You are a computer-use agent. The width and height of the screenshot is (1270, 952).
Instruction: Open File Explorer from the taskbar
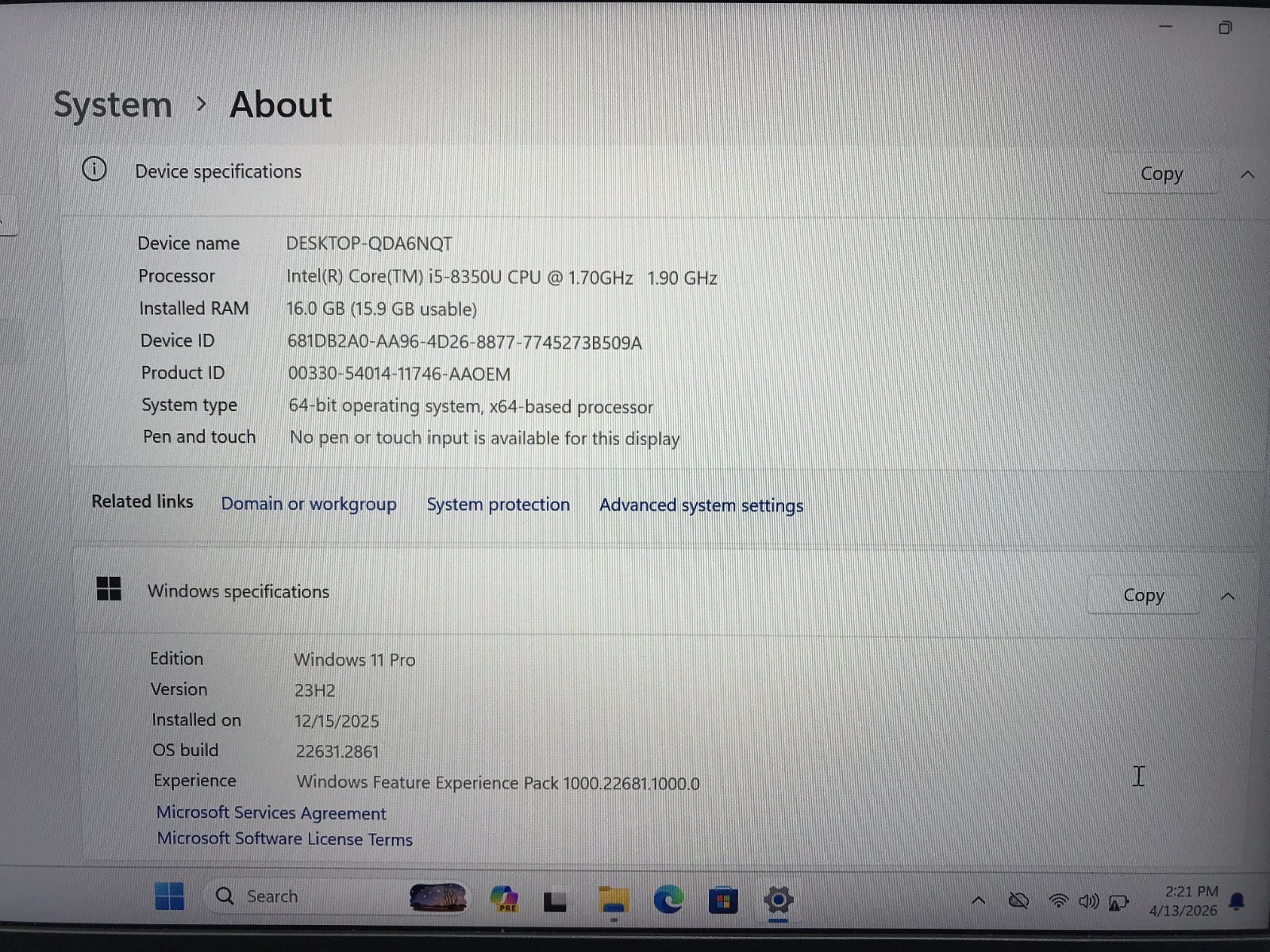point(614,900)
